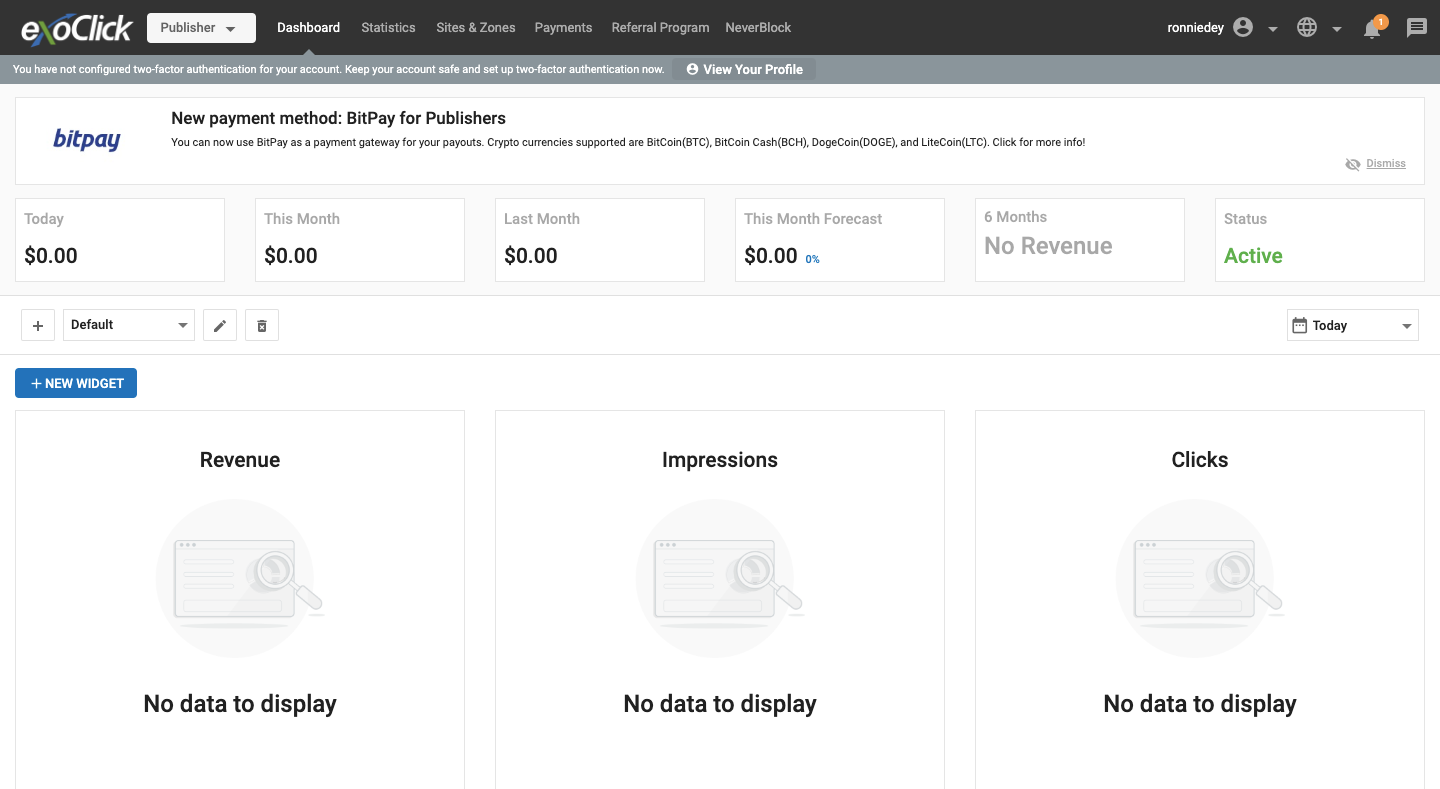The image size is (1440, 789).
Task: Click the BitPay logo
Action: (87, 140)
